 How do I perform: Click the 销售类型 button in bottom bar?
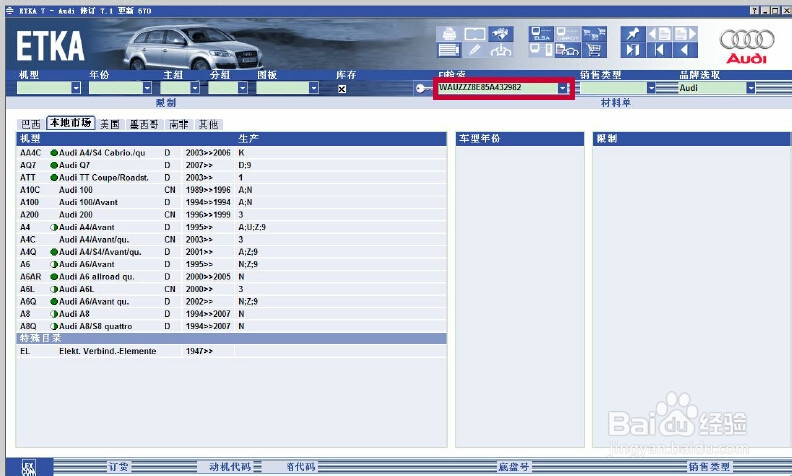coord(709,466)
